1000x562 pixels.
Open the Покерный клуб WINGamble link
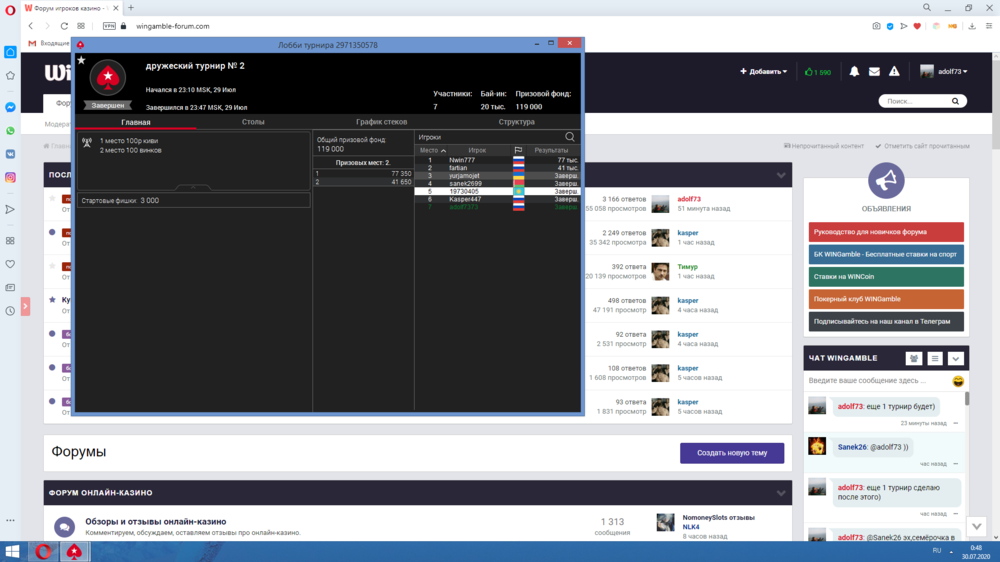[x=885, y=299]
